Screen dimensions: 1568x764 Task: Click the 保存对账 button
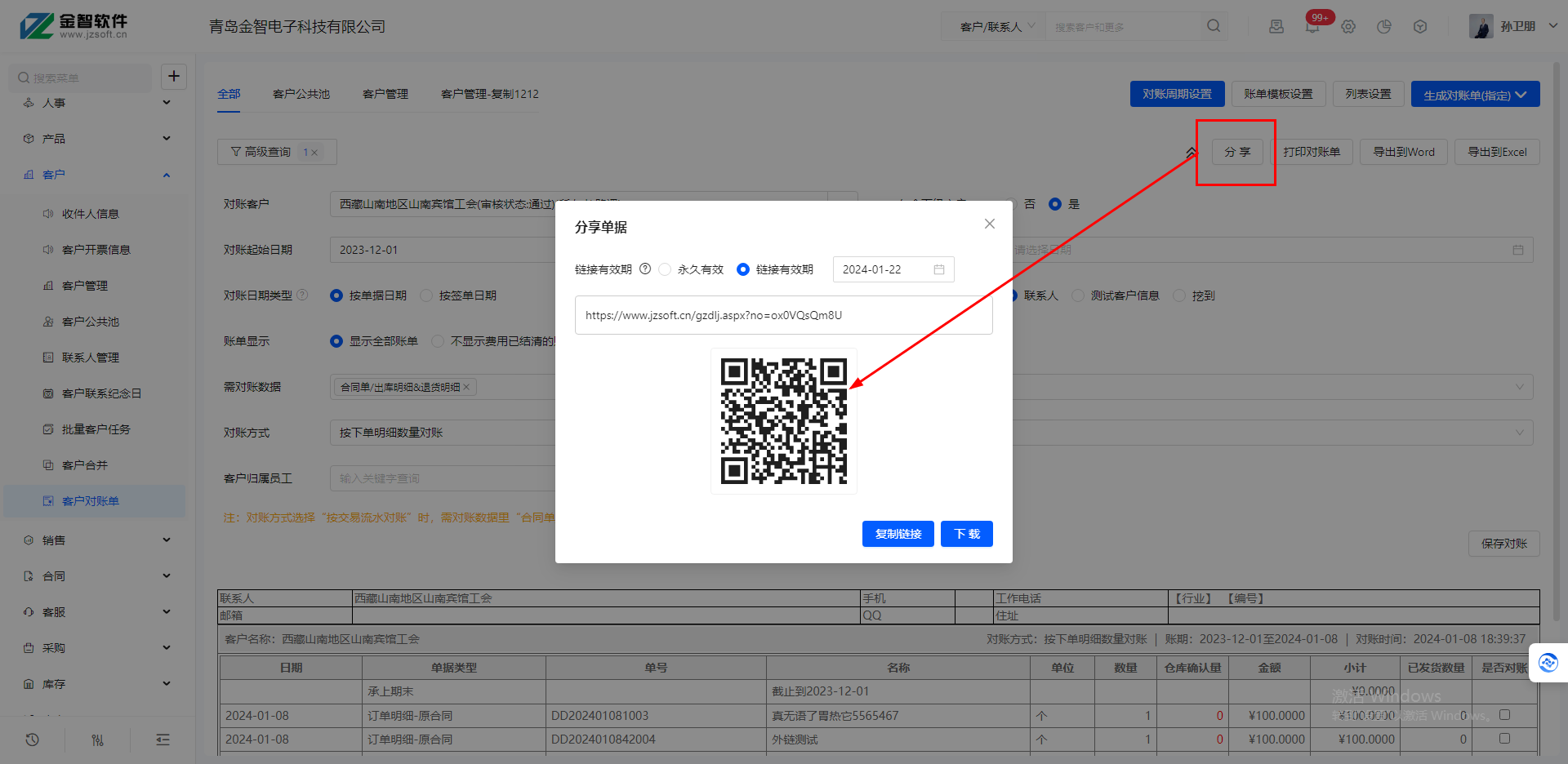tap(1504, 544)
